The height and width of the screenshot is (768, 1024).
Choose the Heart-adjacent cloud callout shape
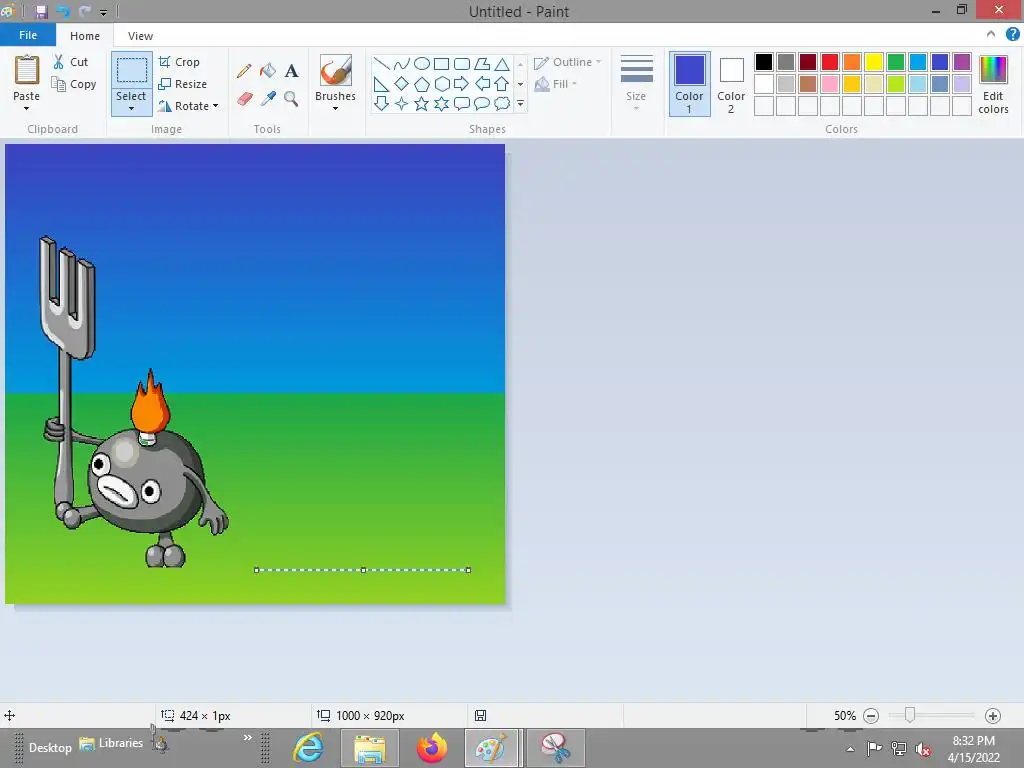(502, 103)
